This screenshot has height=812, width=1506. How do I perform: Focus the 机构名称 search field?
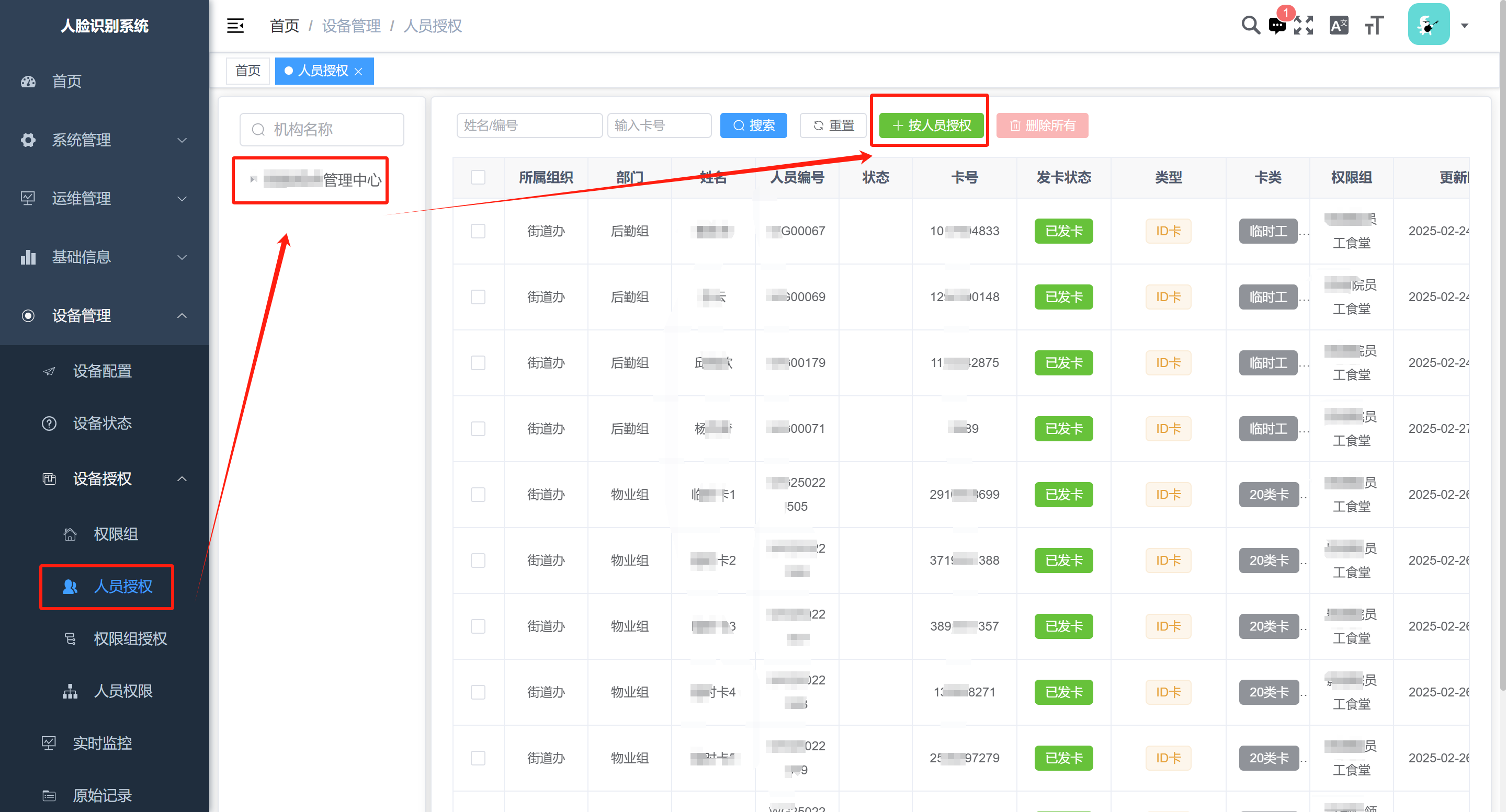tap(322, 130)
